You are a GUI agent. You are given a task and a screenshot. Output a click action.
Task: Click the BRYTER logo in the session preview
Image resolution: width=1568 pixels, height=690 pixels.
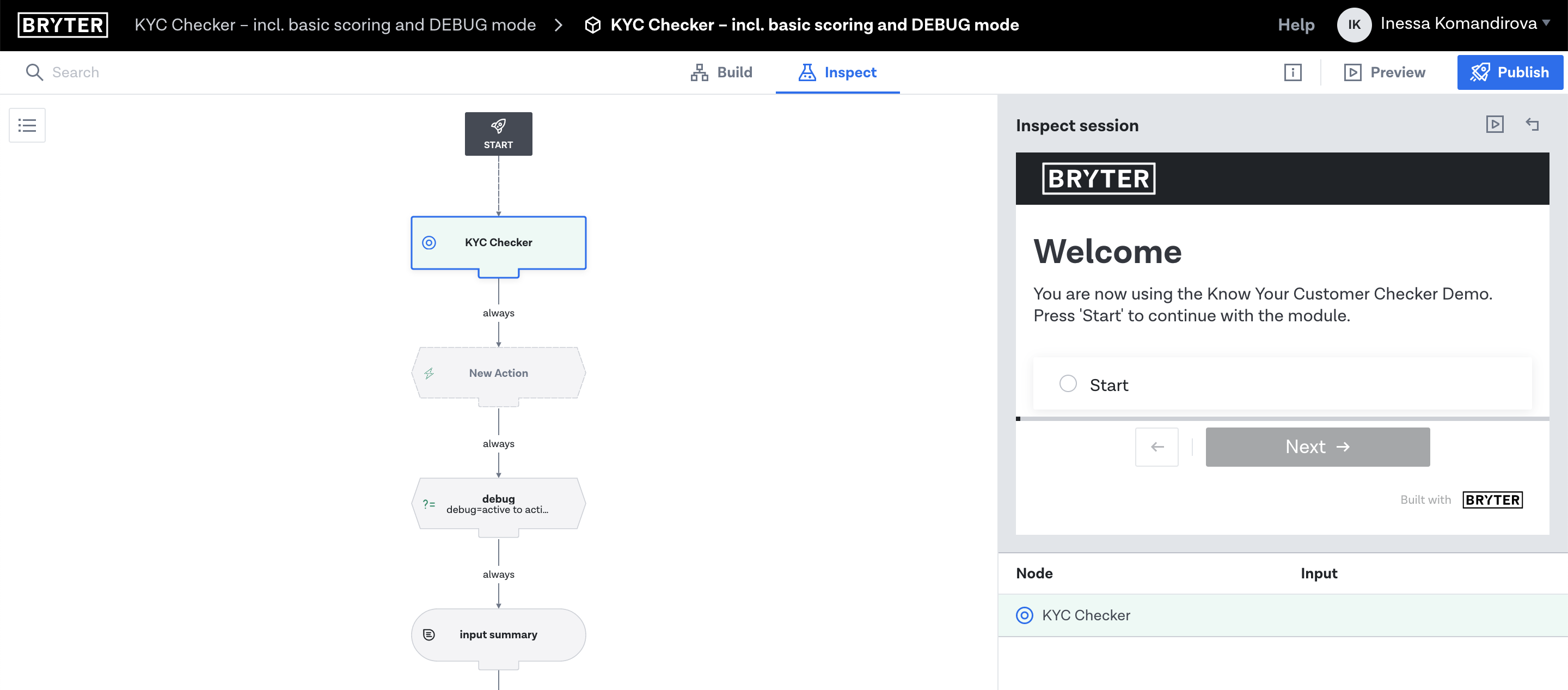1099,179
